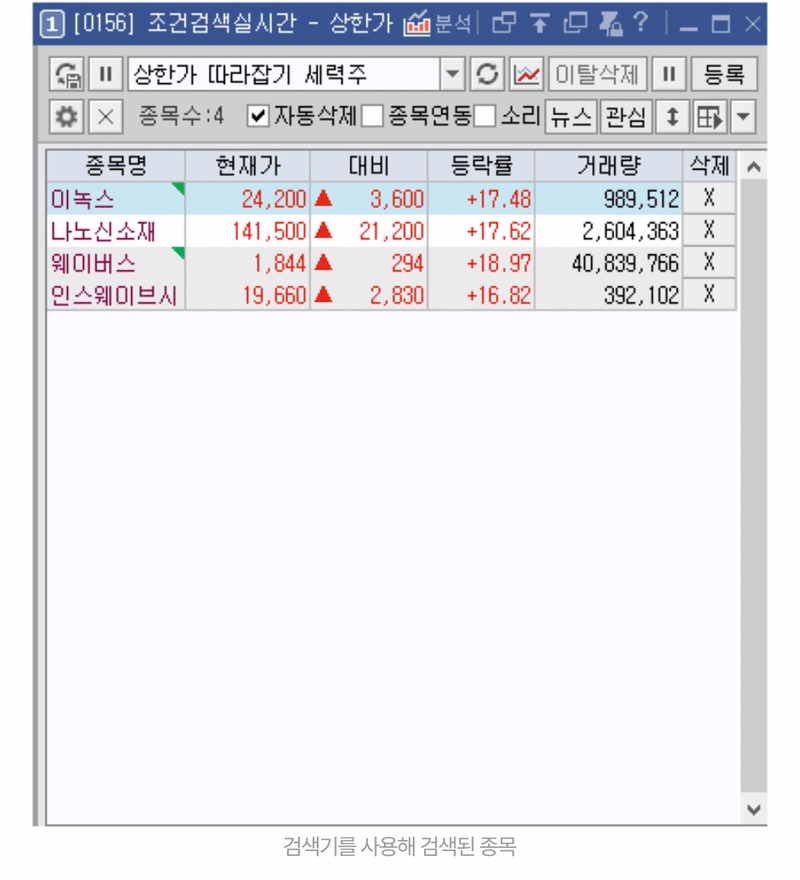This screenshot has width=800, height=880.
Task: Click the 등락률 column header
Action: click(480, 166)
